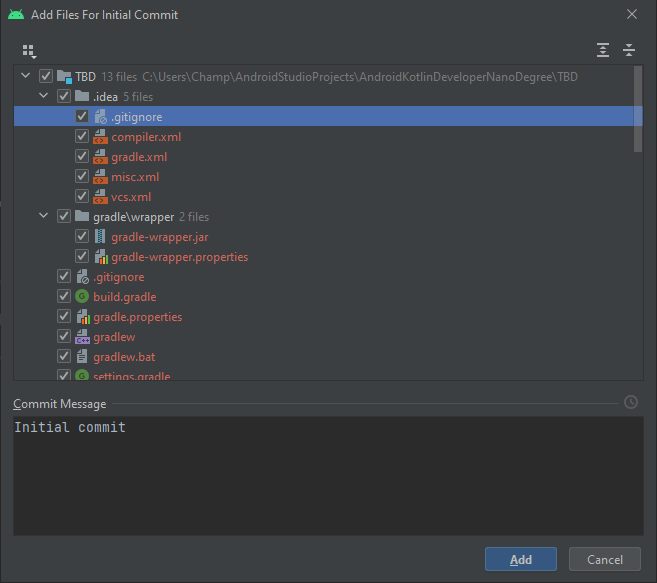The height and width of the screenshot is (583, 657).
Task: Select vcs.xml file name
Action: [x=131, y=197]
